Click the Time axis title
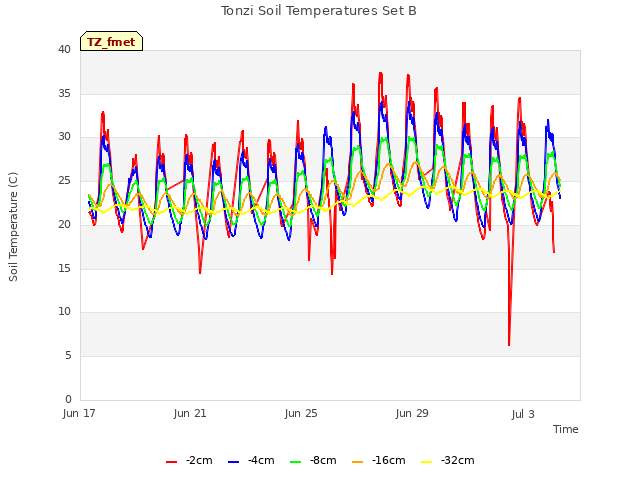 (566, 429)
